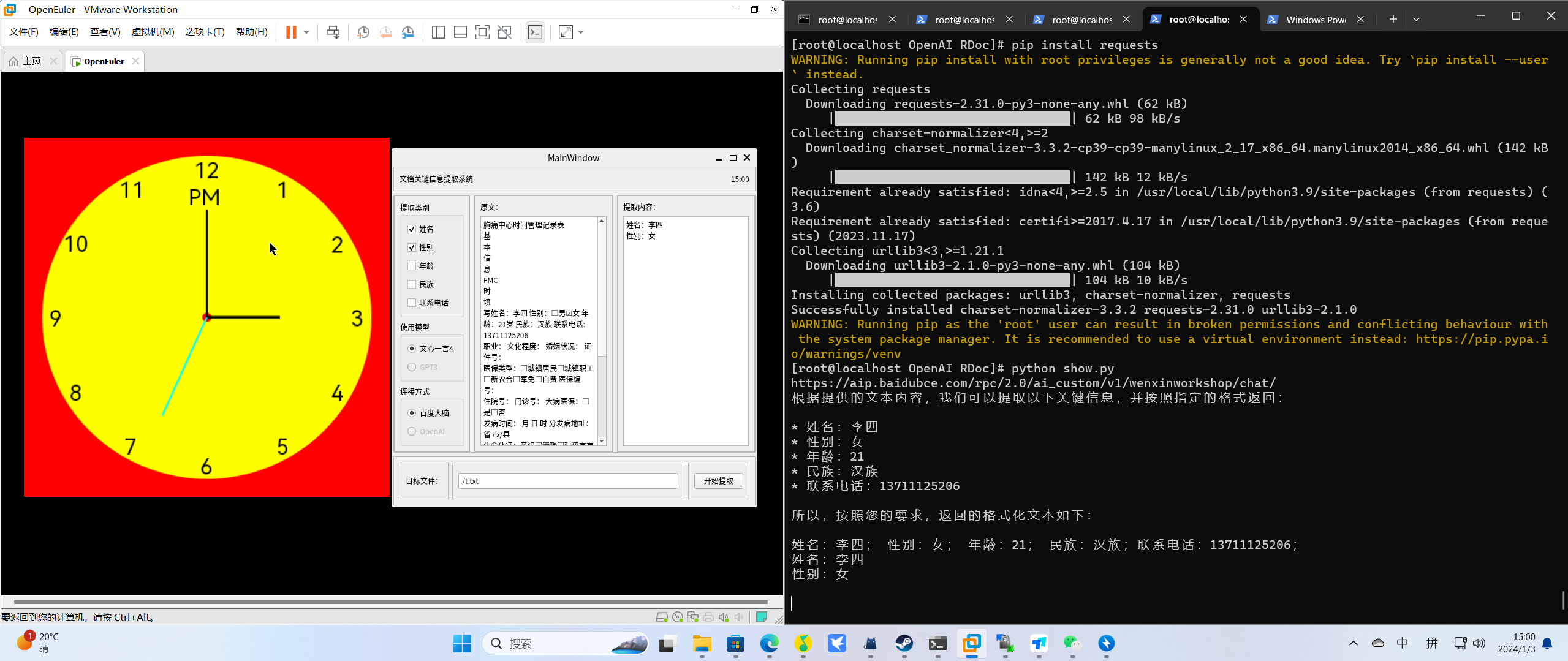Click the sound card status icon
1568x661 pixels.
pos(724,617)
